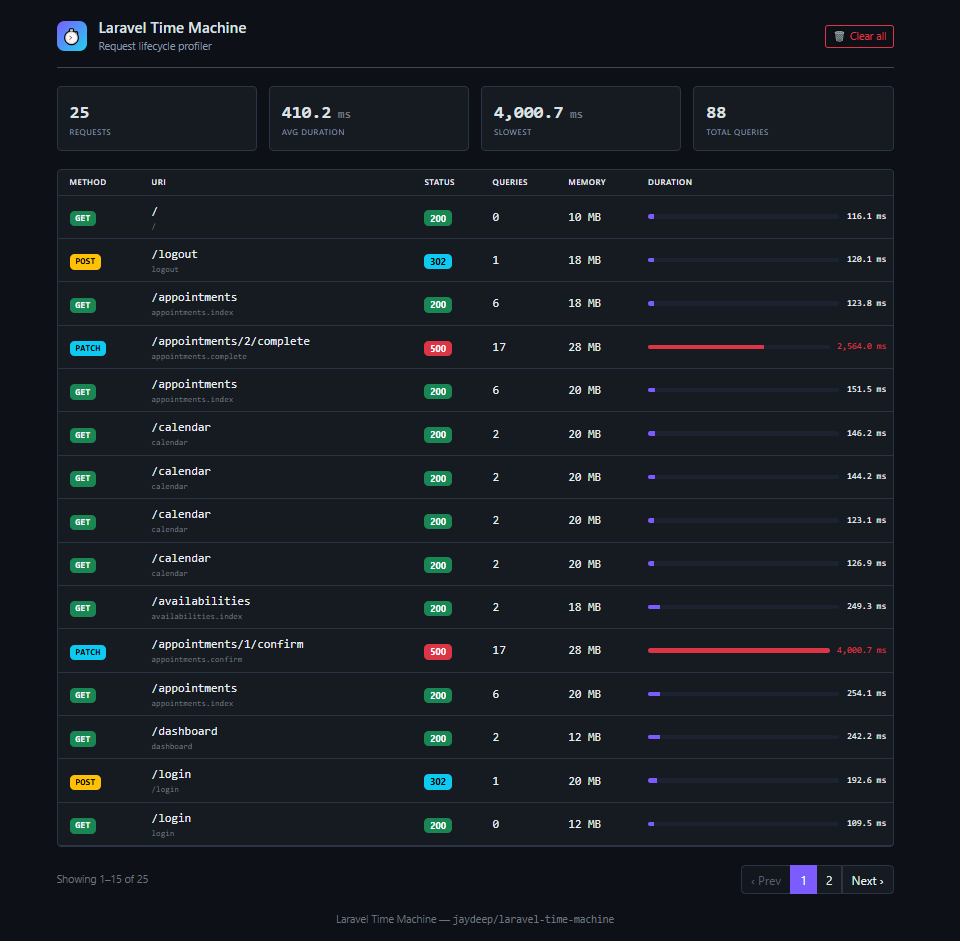Click the appointments.complete route name
This screenshot has width=960, height=941.
[199, 356]
